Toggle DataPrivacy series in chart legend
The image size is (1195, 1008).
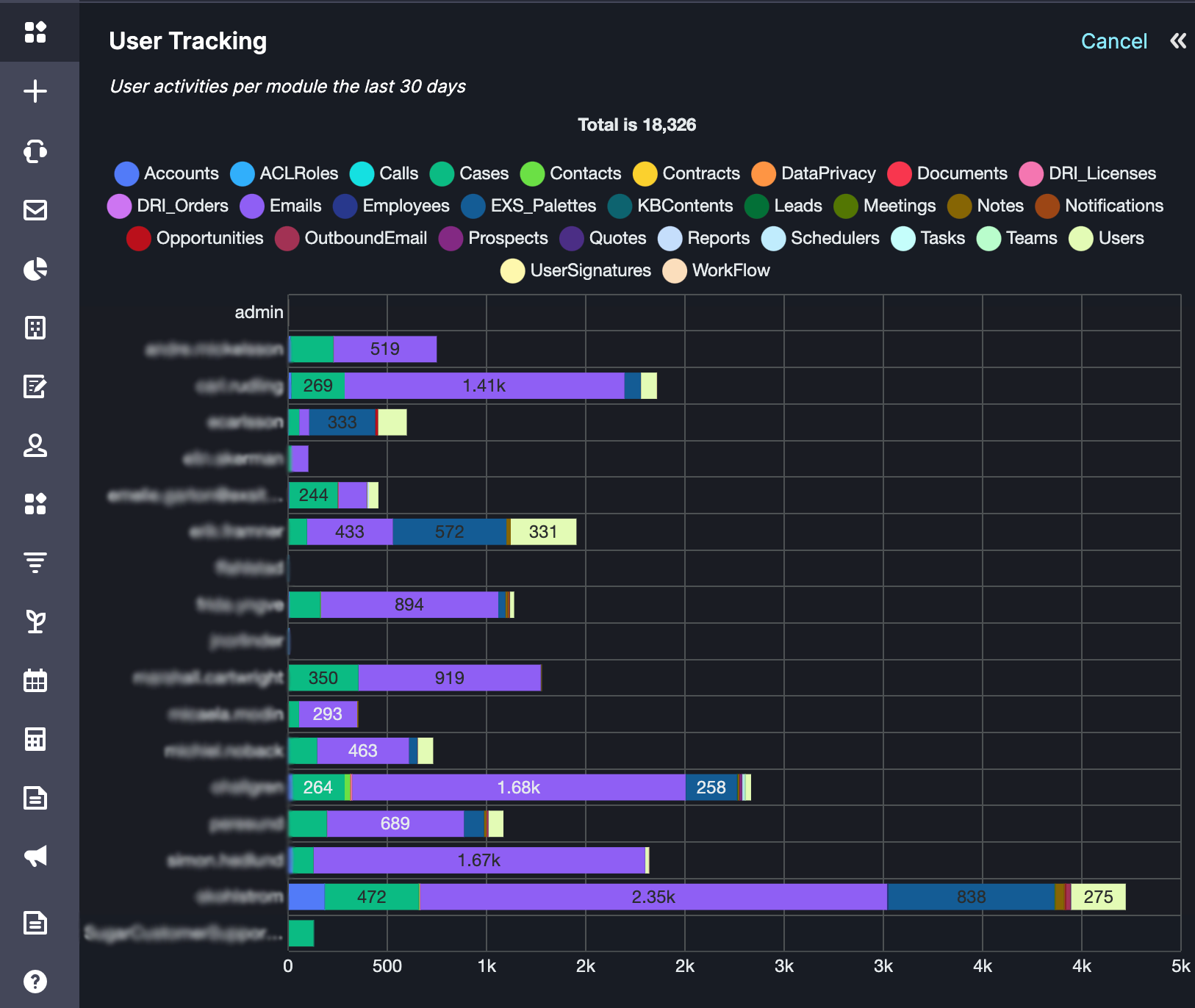(814, 173)
